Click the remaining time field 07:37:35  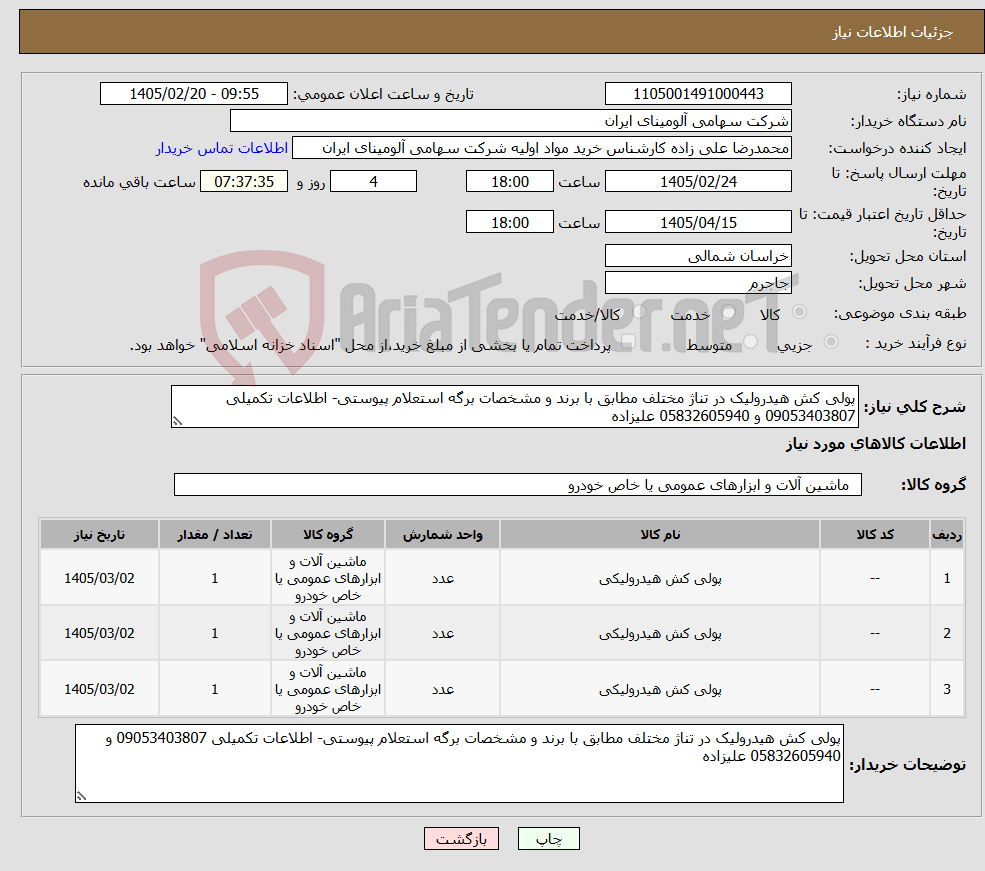point(244,181)
